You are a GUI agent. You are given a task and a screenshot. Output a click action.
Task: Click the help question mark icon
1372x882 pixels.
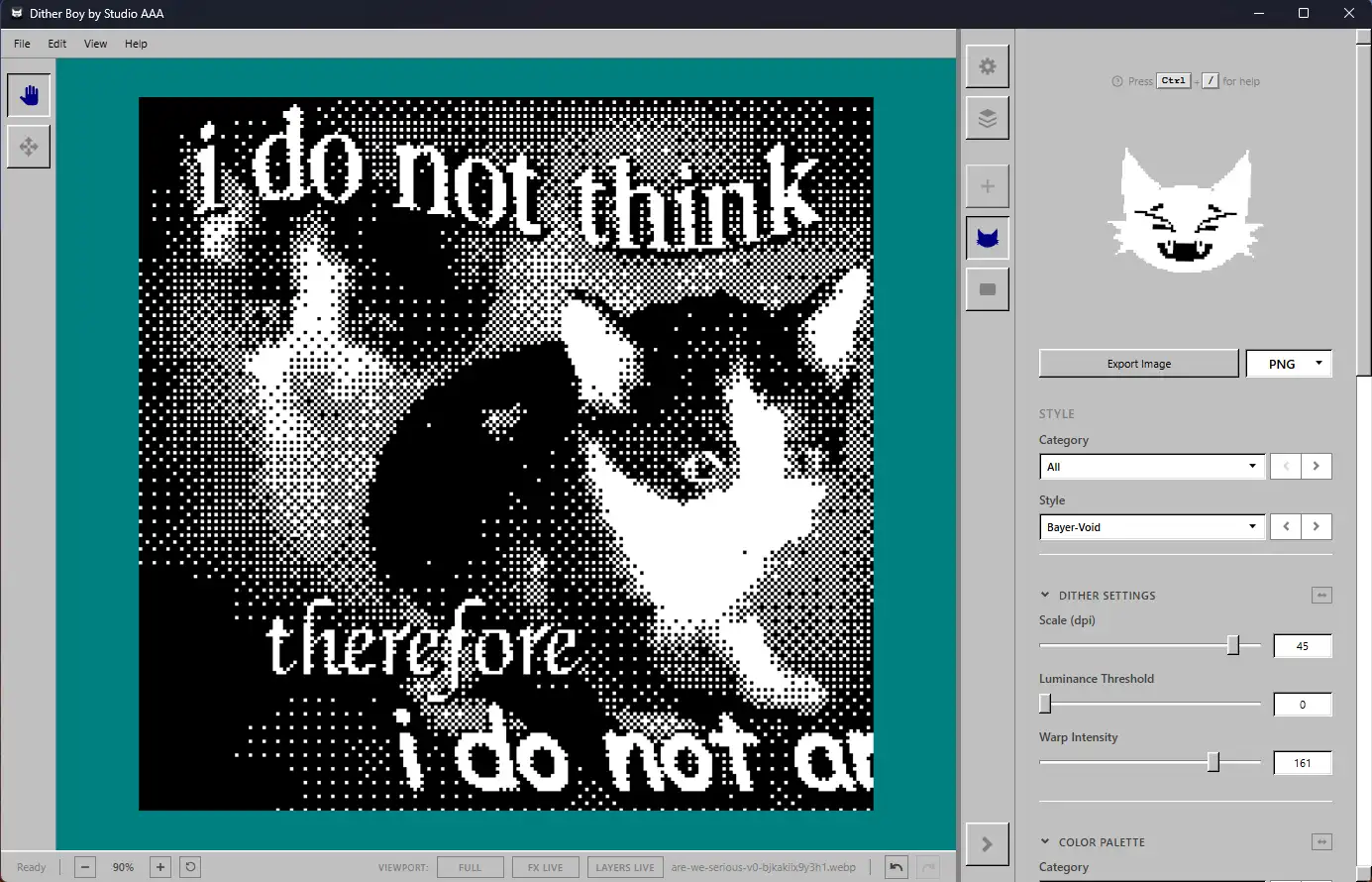1117,81
